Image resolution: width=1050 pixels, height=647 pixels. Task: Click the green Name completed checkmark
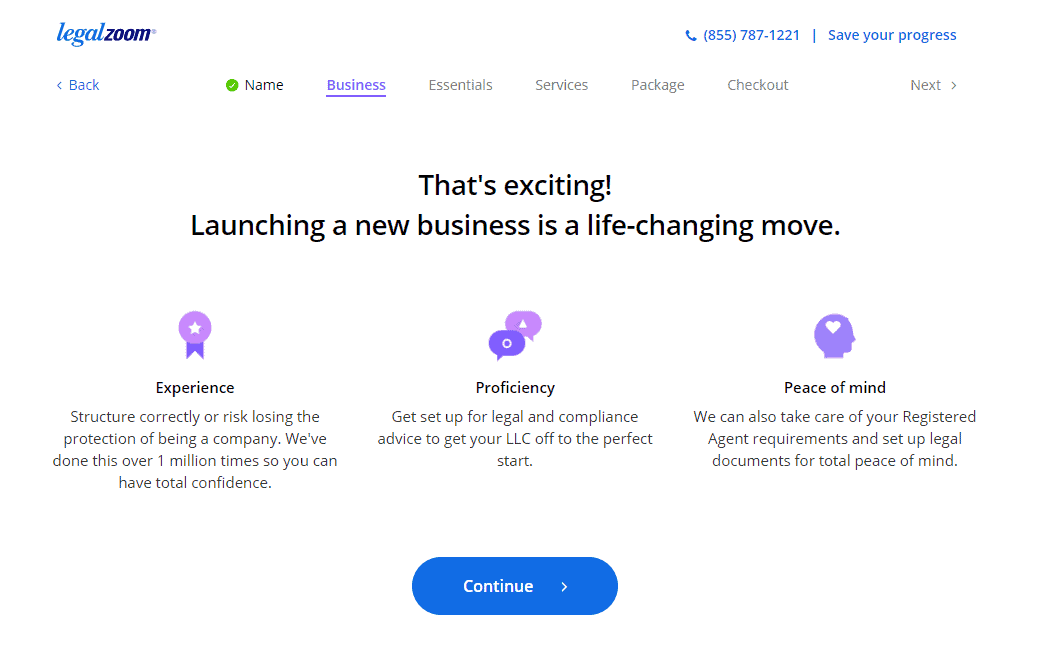coord(232,85)
